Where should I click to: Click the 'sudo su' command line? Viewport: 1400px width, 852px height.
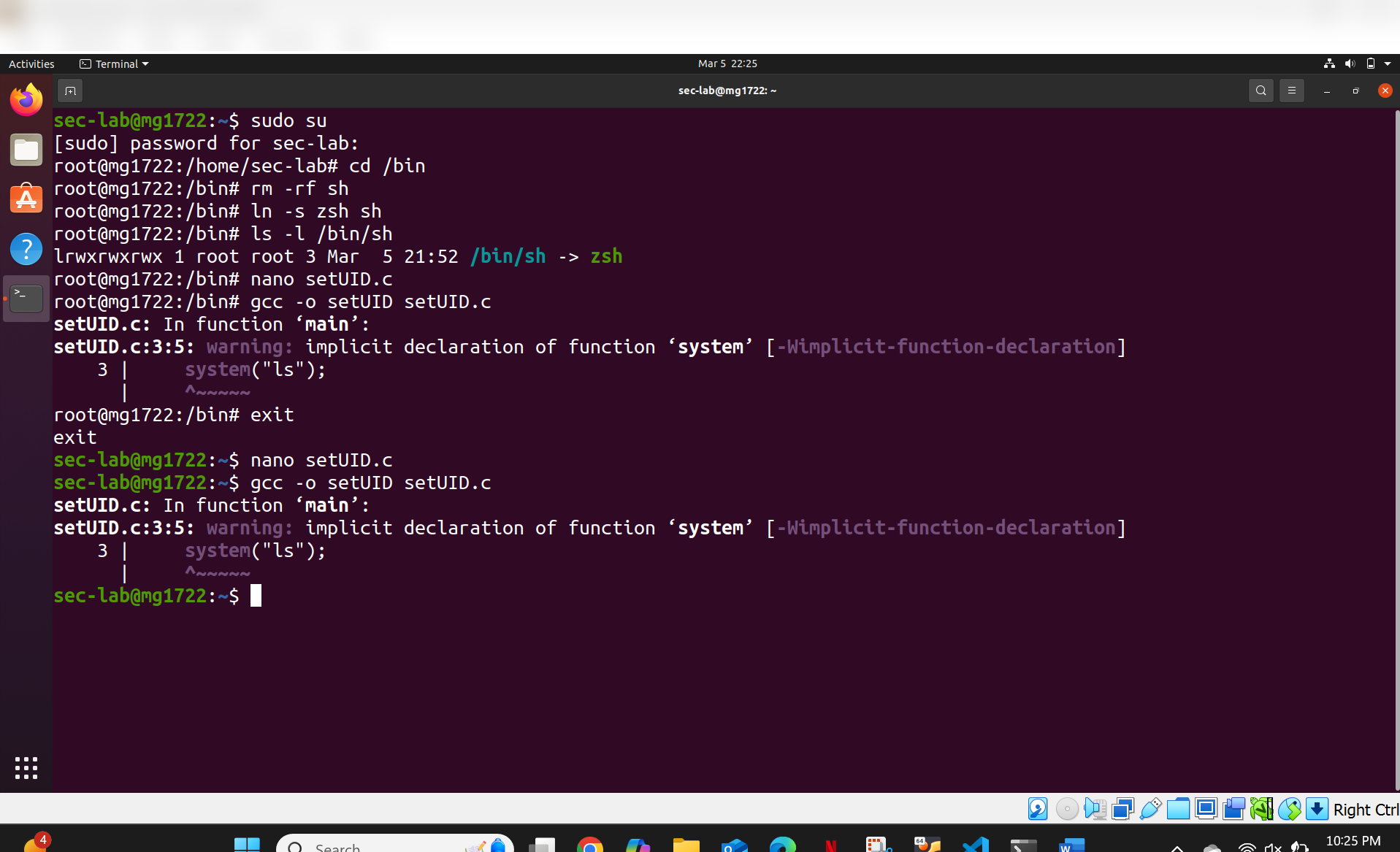pyautogui.click(x=288, y=120)
